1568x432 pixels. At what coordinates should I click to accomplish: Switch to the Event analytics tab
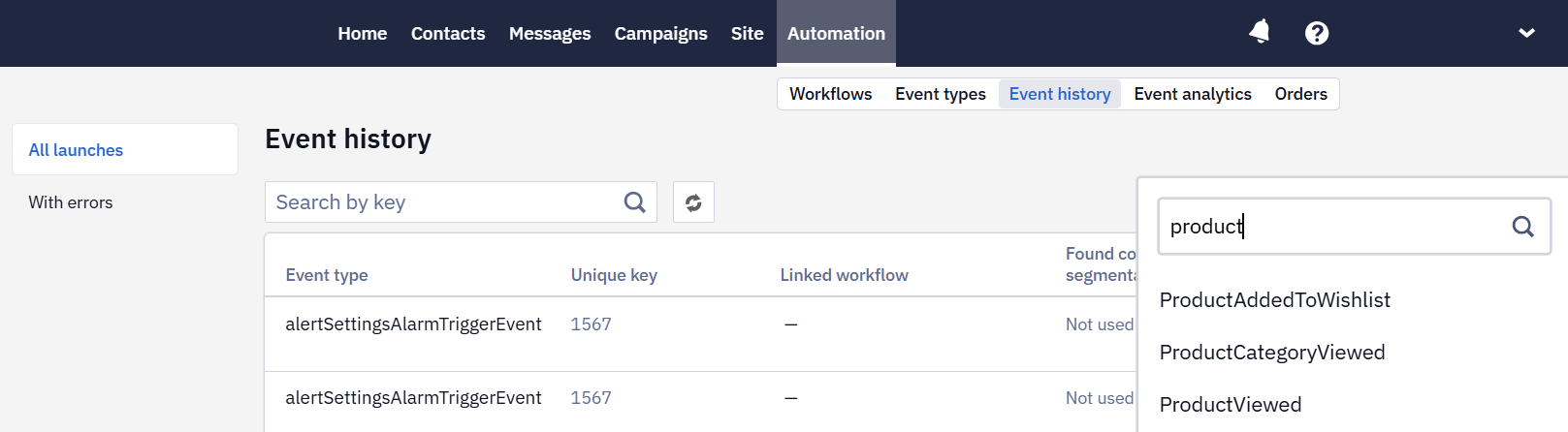click(x=1193, y=94)
